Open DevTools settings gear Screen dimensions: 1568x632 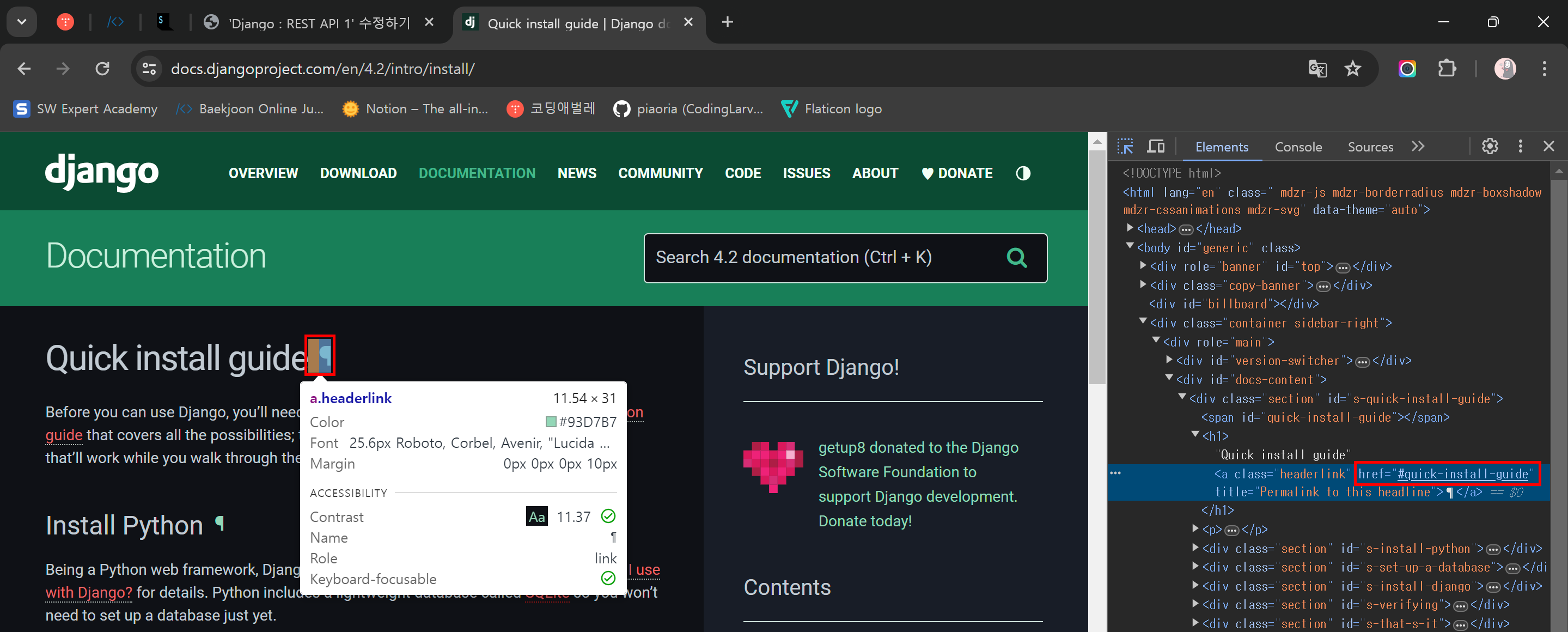click(1490, 146)
